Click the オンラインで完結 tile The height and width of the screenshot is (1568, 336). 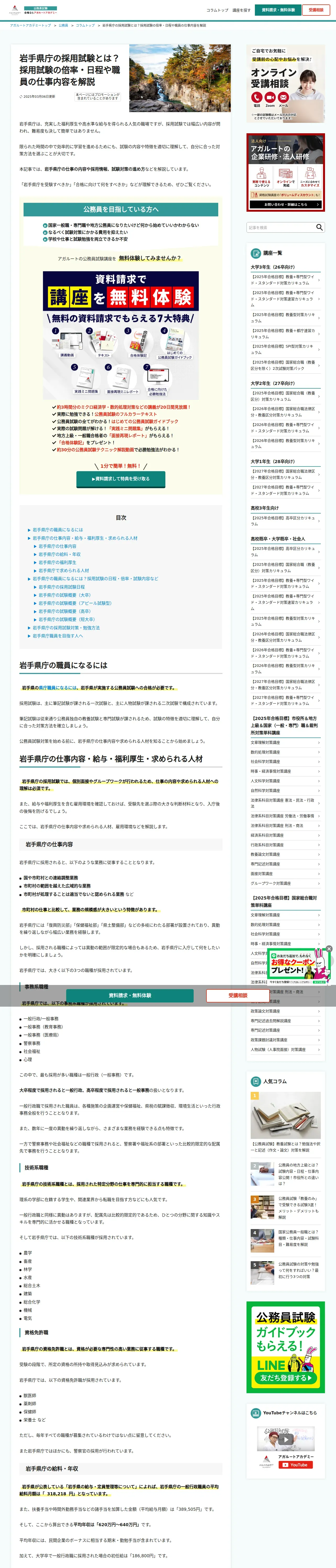coord(285,177)
